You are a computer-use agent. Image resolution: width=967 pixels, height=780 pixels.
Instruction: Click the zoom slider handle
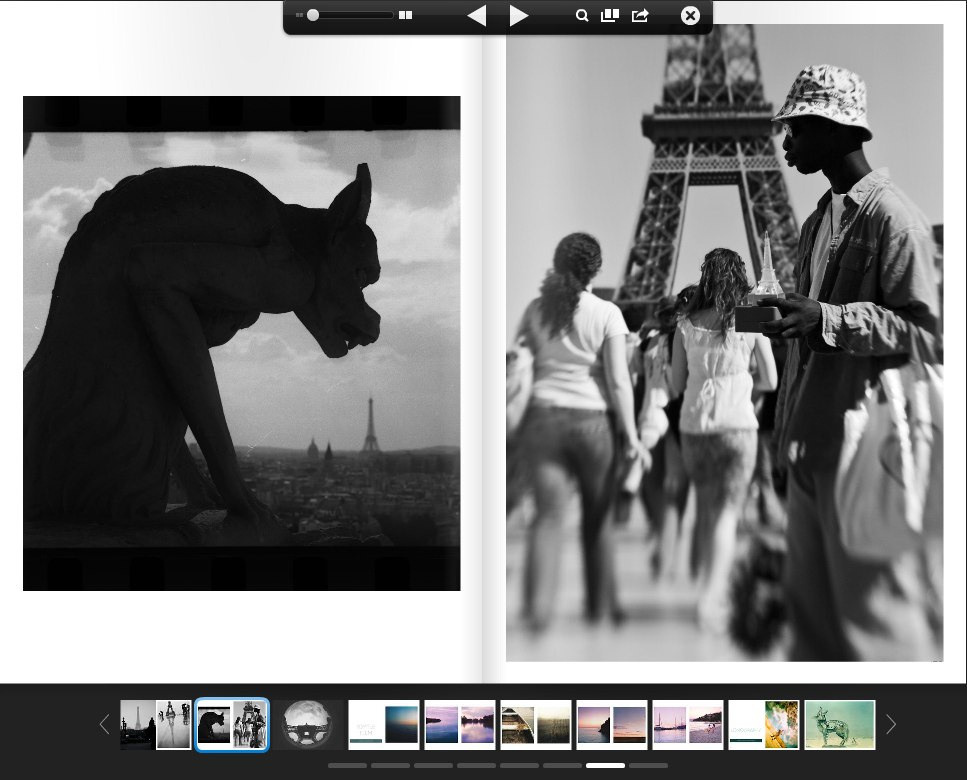pos(313,16)
